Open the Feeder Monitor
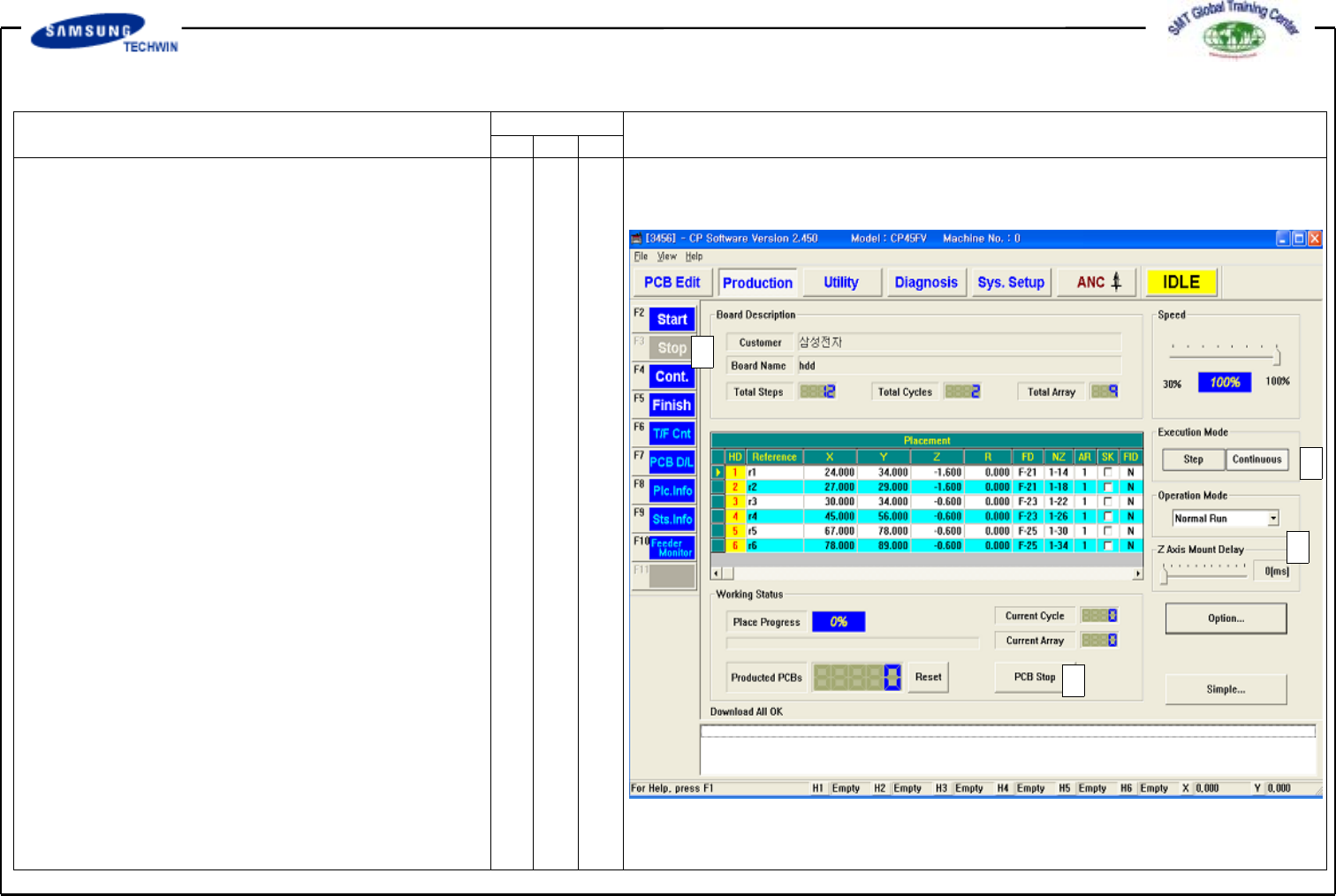This screenshot has width=1336, height=896. (672, 548)
